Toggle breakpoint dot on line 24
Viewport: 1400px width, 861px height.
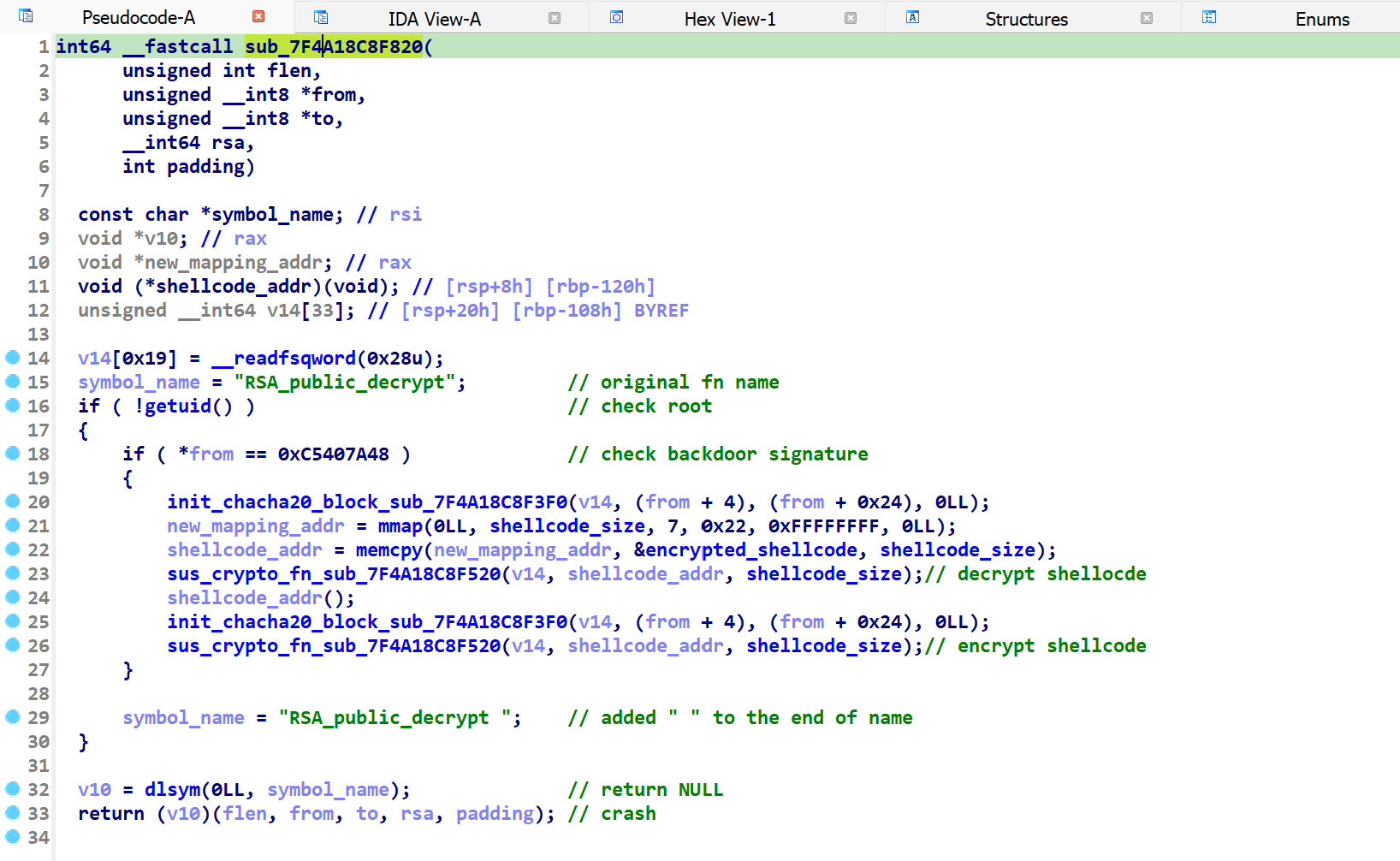(x=12, y=597)
